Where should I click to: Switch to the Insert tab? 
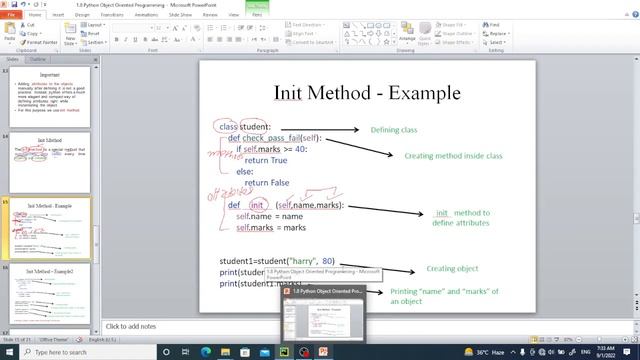58,15
